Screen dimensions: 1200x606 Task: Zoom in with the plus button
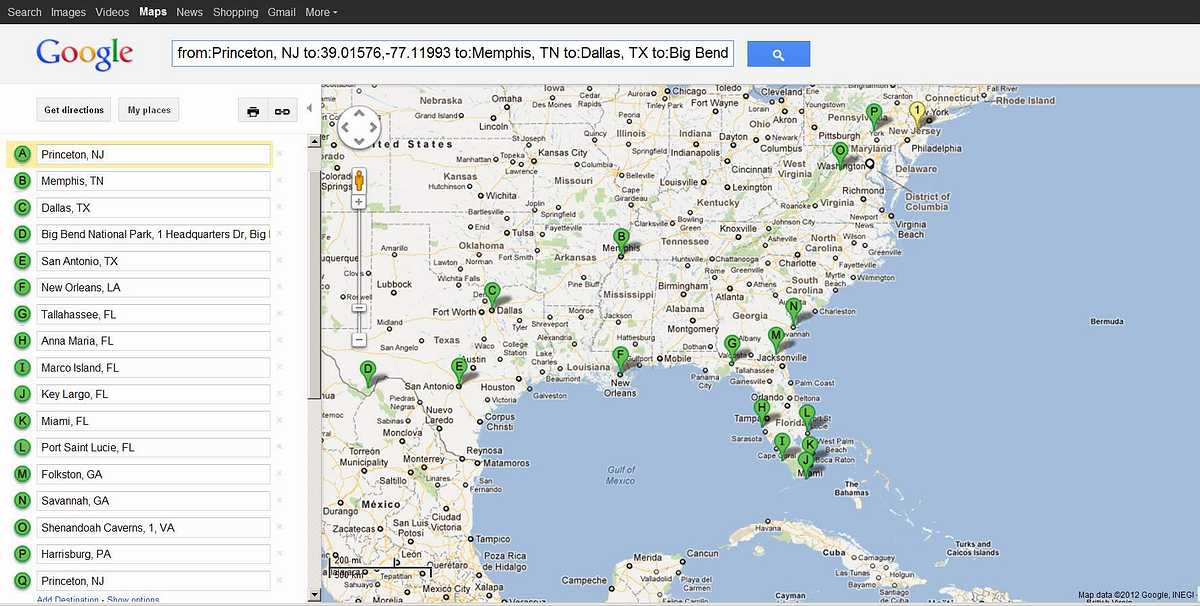click(359, 202)
